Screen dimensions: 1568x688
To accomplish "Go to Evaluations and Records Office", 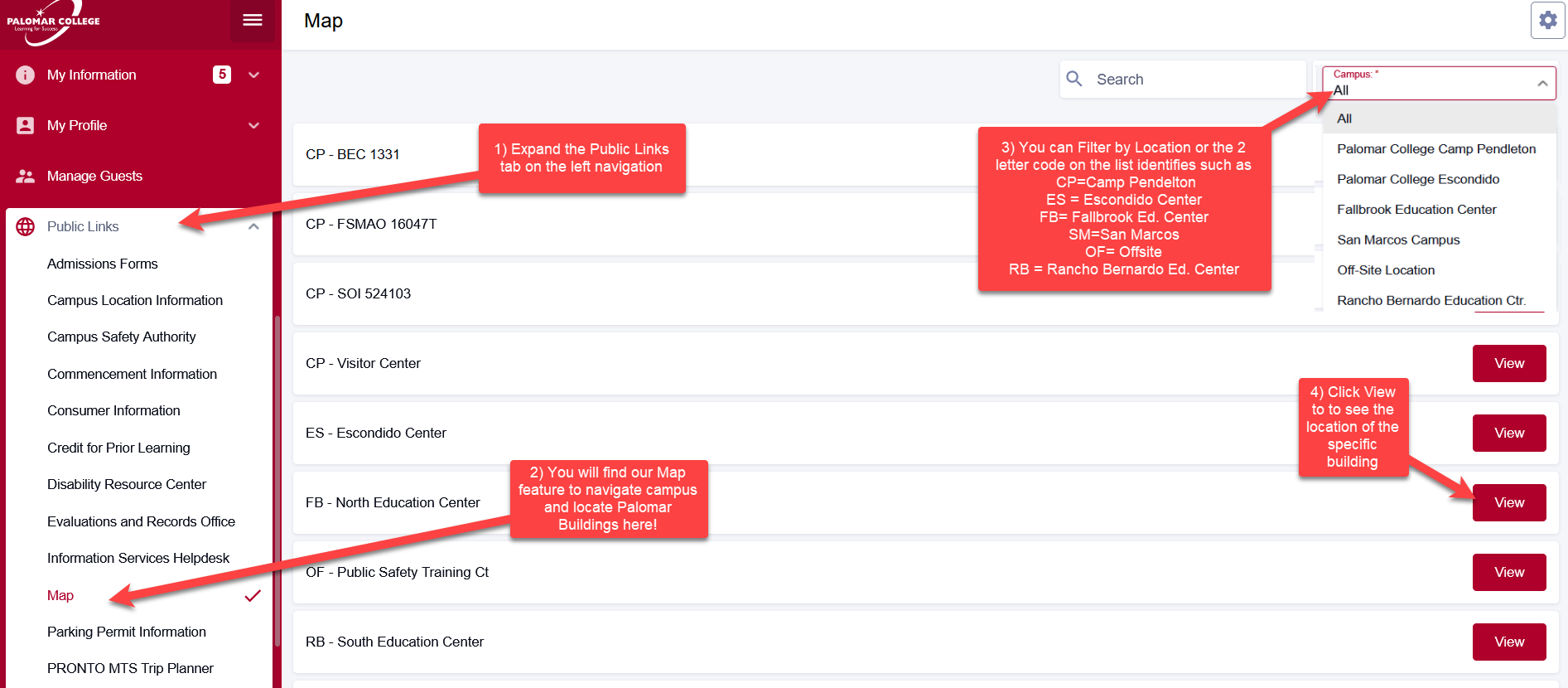I will click(142, 521).
